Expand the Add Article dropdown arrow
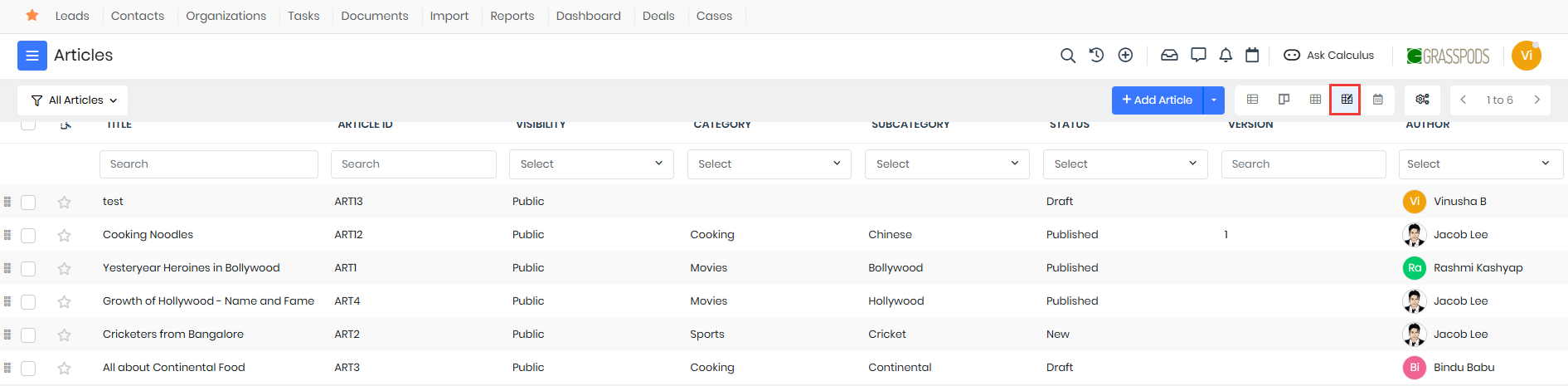Image resolution: width=1568 pixels, height=386 pixels. pyautogui.click(x=1213, y=100)
